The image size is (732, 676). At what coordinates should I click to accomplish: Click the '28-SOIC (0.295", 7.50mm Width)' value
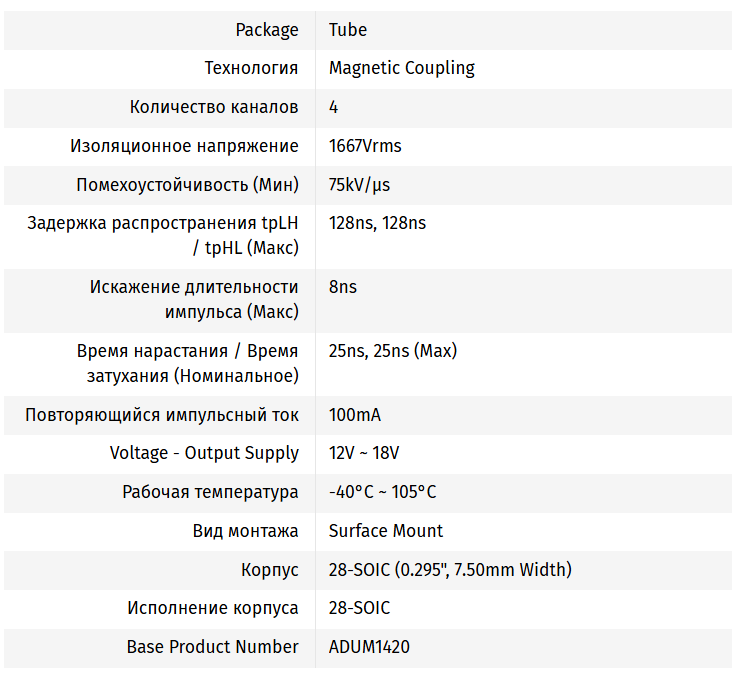450,570
